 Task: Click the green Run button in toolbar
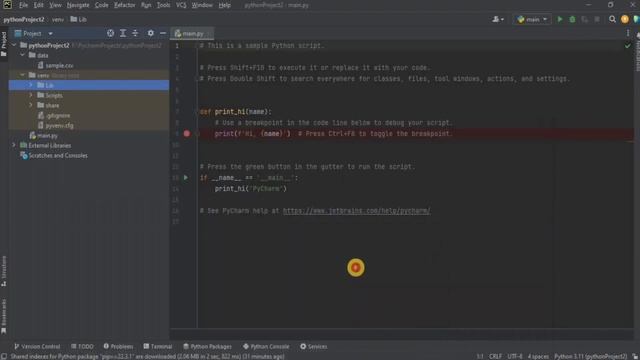[x=560, y=19]
